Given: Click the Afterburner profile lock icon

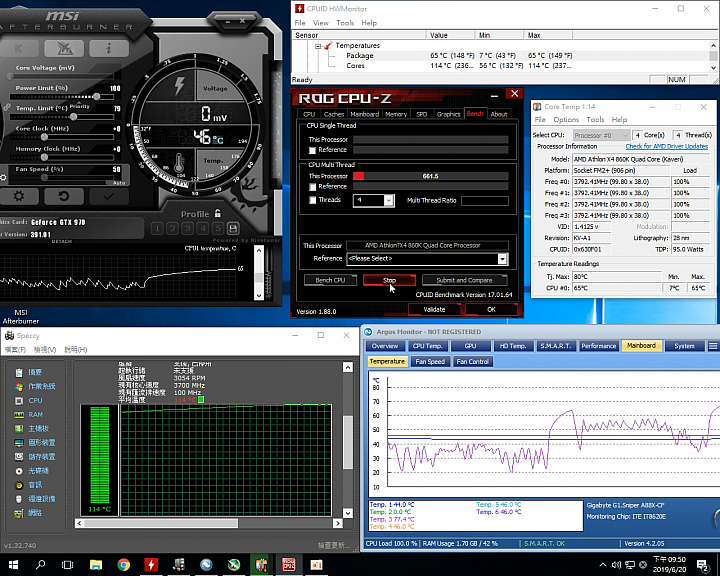Looking at the screenshot, I should [x=218, y=214].
